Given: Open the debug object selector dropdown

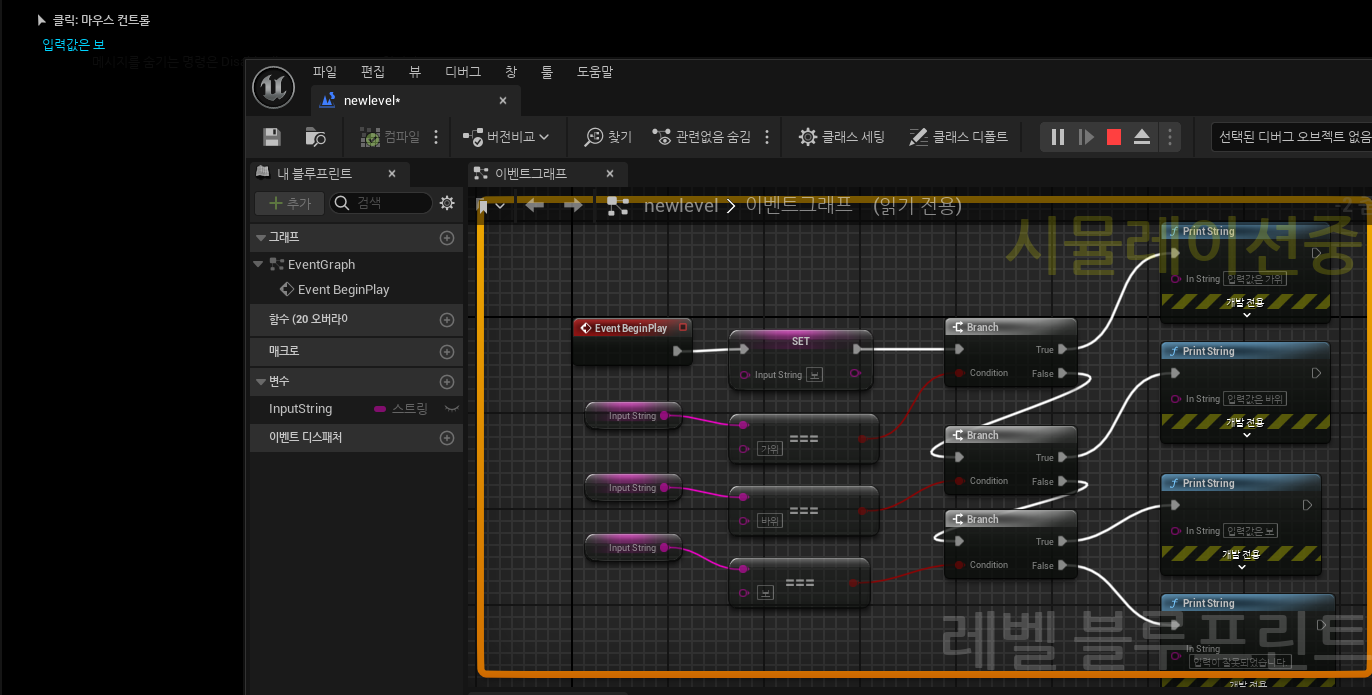Looking at the screenshot, I should coord(1290,137).
